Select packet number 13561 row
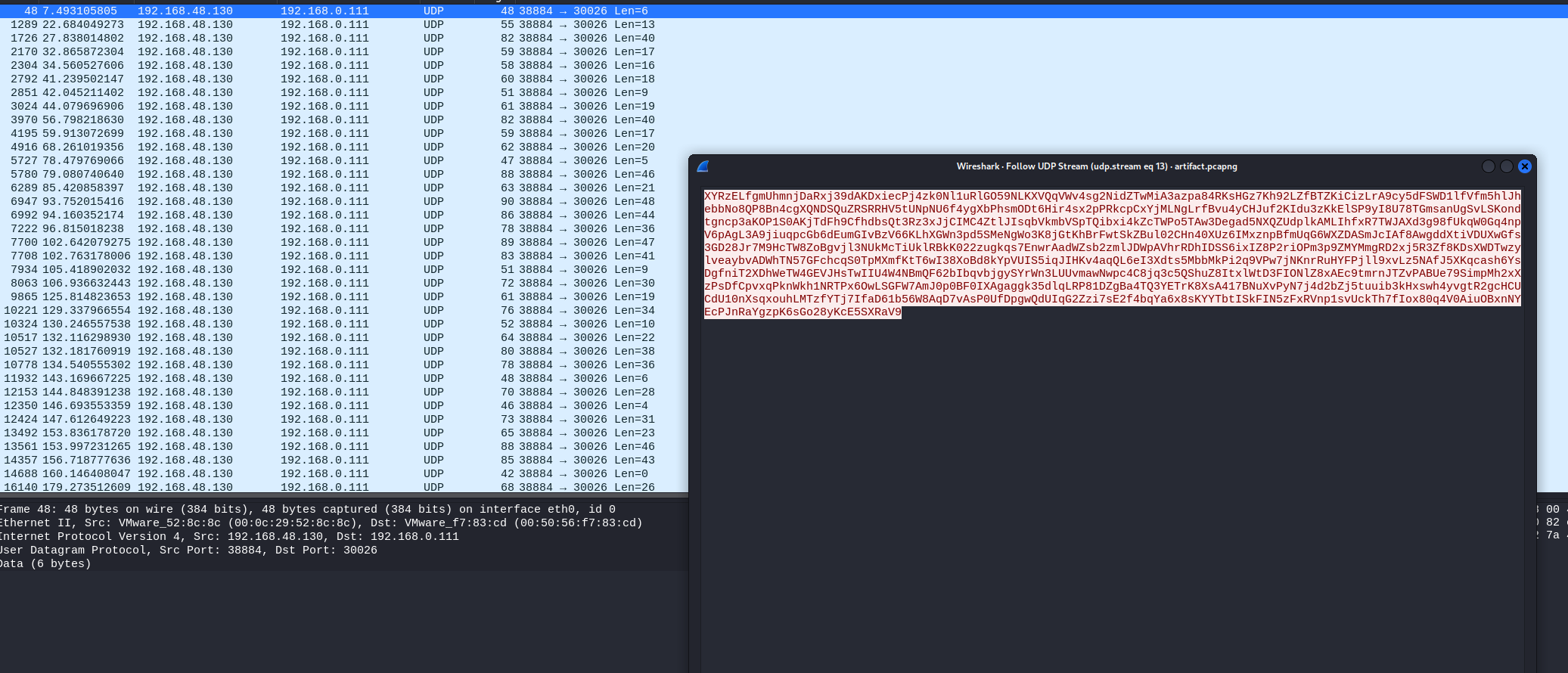The height and width of the screenshot is (673, 1568). coord(344,447)
